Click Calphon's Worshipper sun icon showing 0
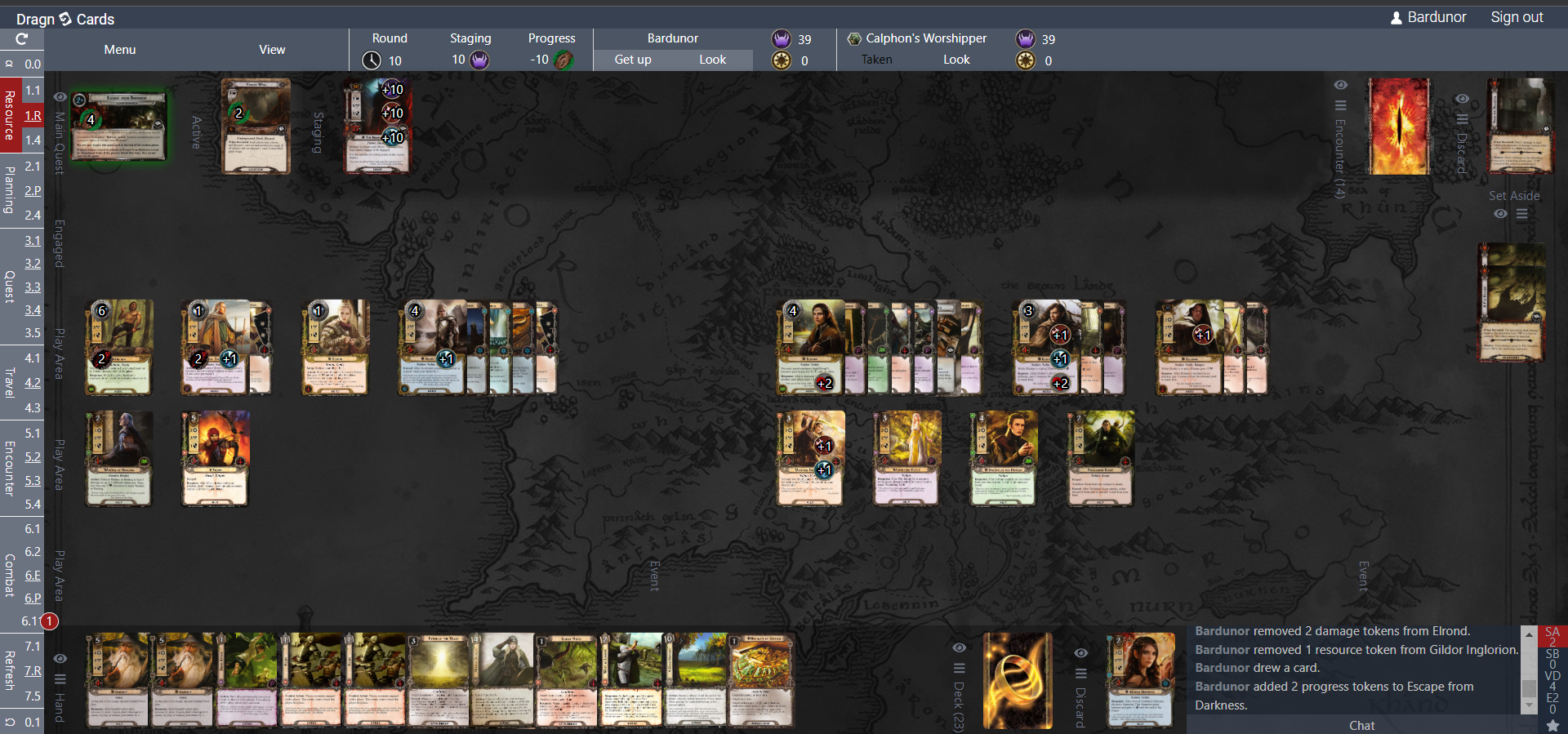This screenshot has height=734, width=1568. click(1025, 60)
